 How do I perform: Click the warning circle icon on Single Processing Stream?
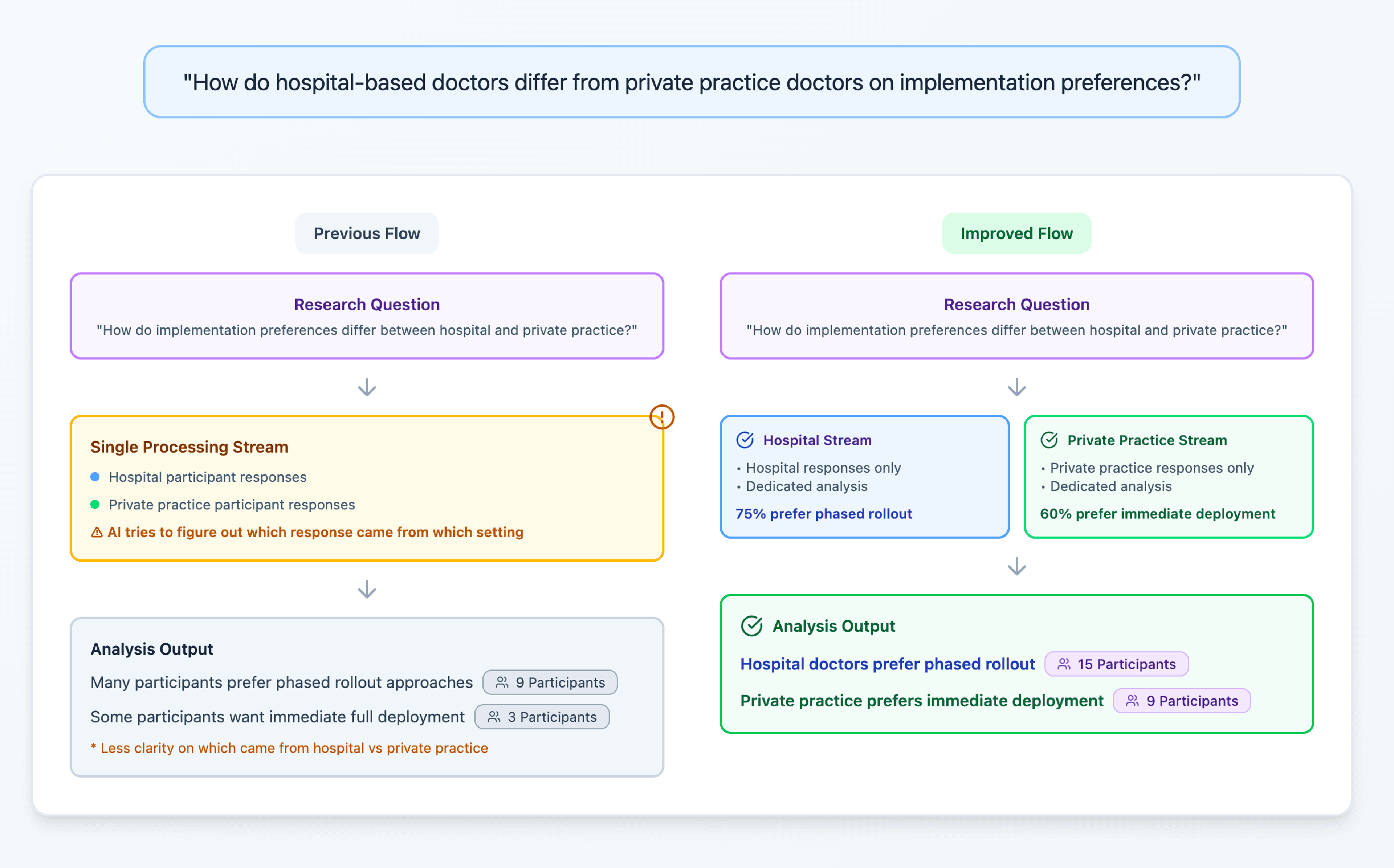tap(662, 417)
